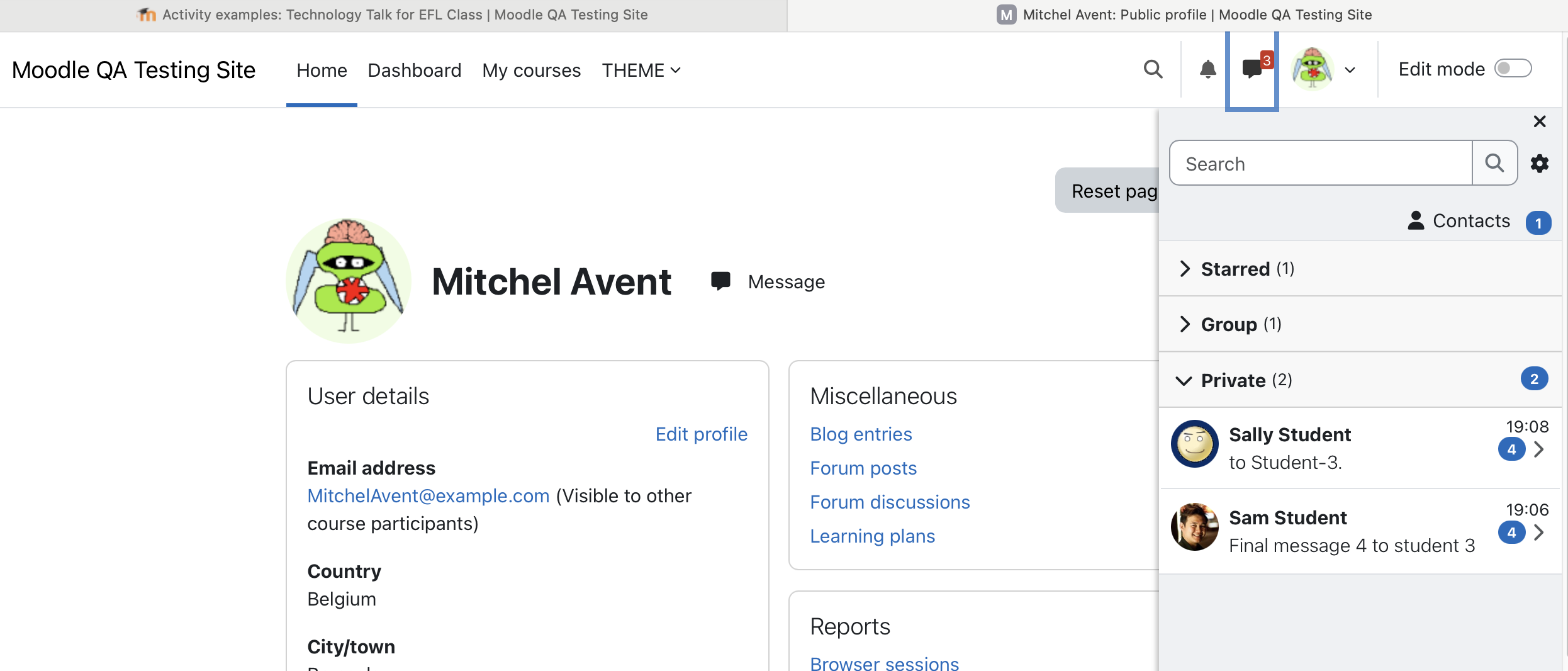Click the Moodle QA Testing Site brand
Image resolution: width=1568 pixels, height=671 pixels.
click(x=133, y=70)
